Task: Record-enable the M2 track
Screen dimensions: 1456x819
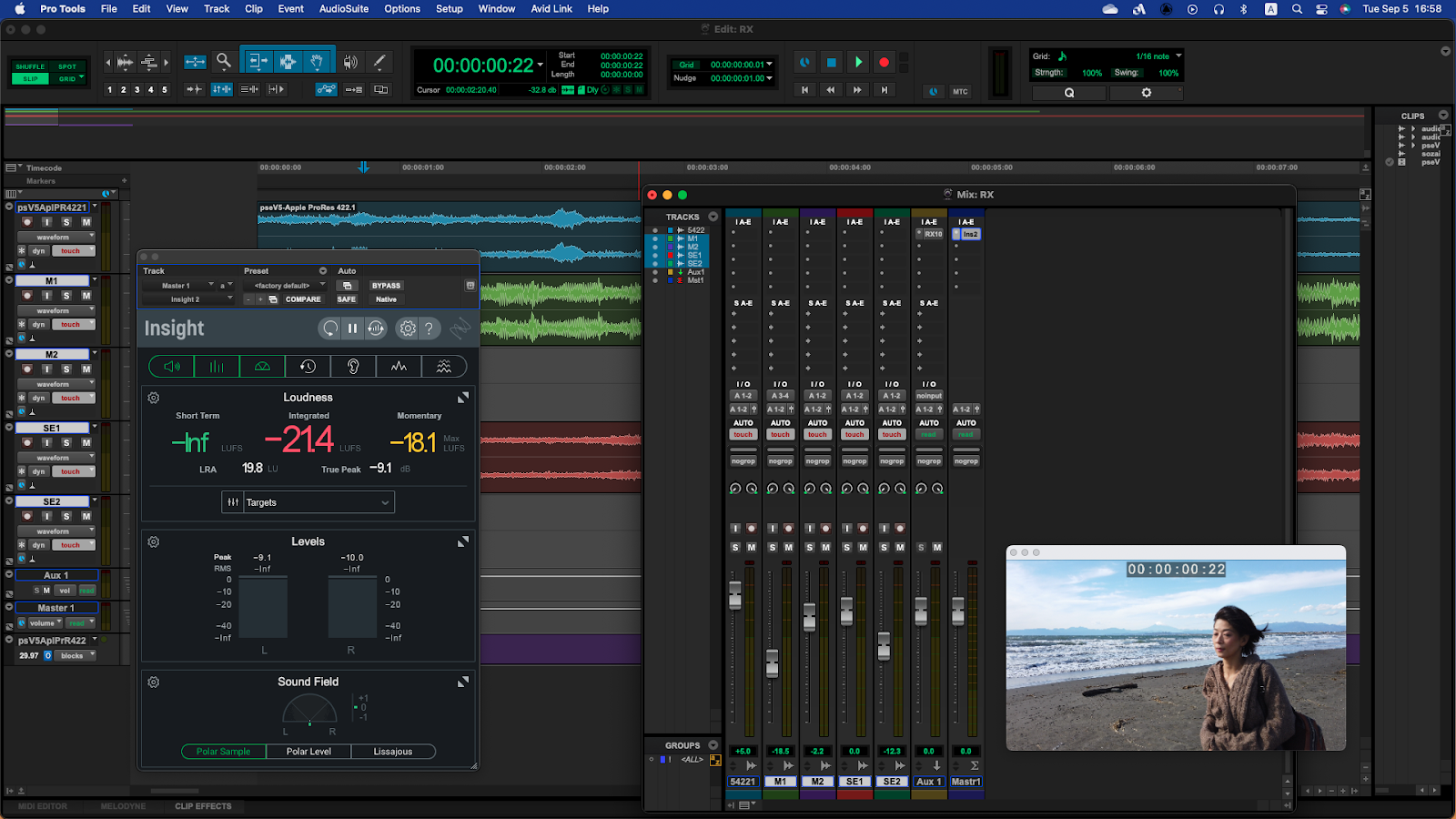Action: click(27, 369)
